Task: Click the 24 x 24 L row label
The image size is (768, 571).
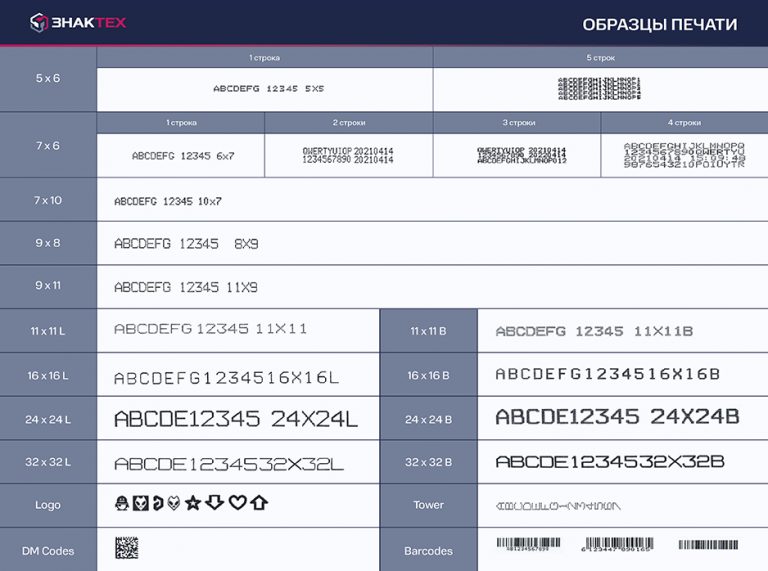Action: pos(48,420)
